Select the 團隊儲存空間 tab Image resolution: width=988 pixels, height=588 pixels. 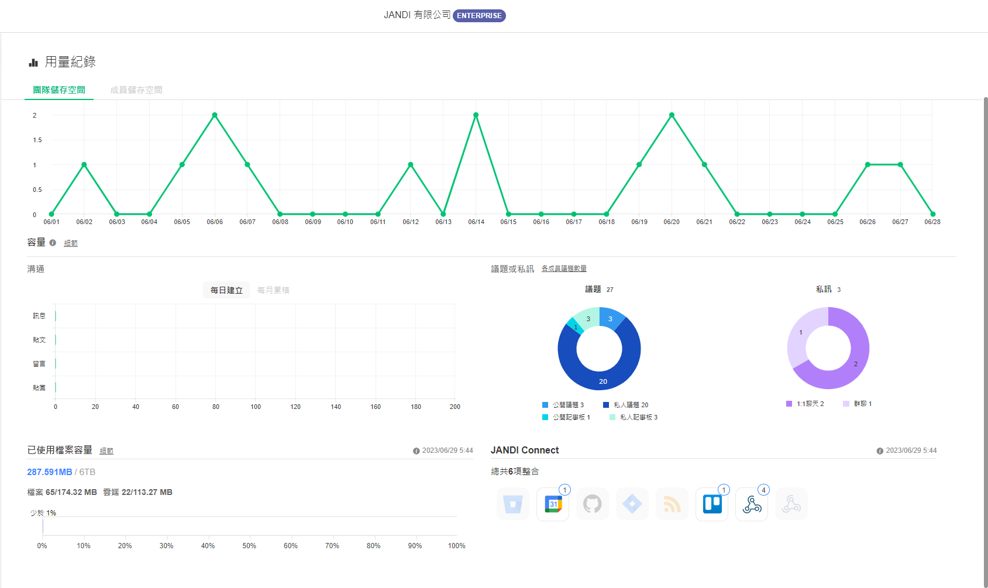(59, 90)
